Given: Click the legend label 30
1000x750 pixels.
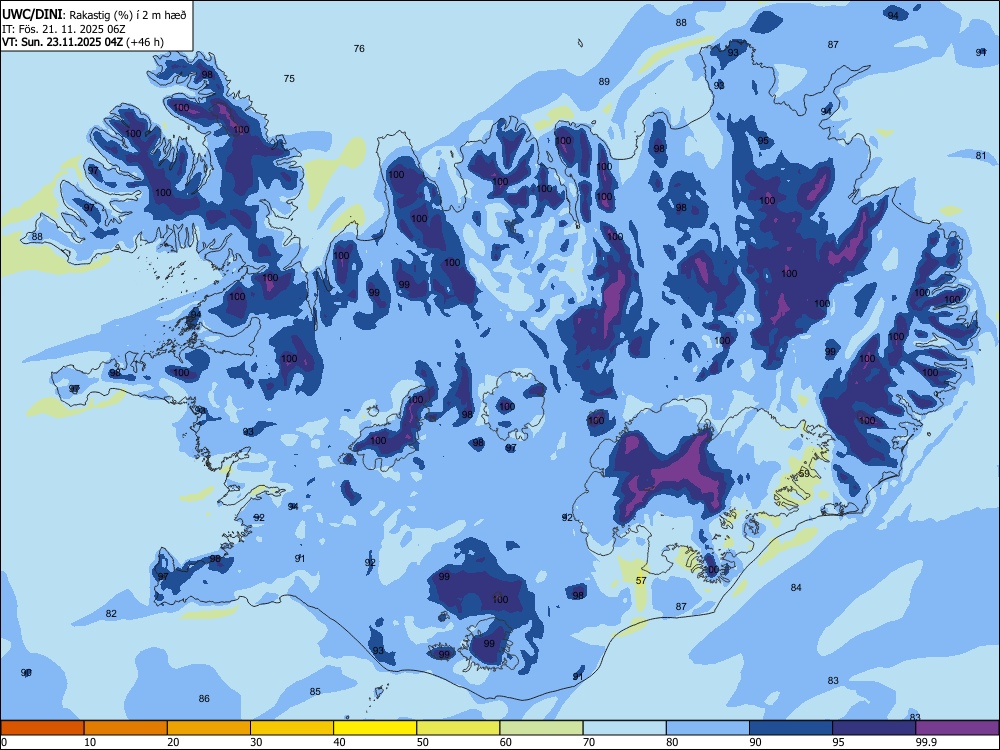Looking at the screenshot, I should click(x=256, y=742).
